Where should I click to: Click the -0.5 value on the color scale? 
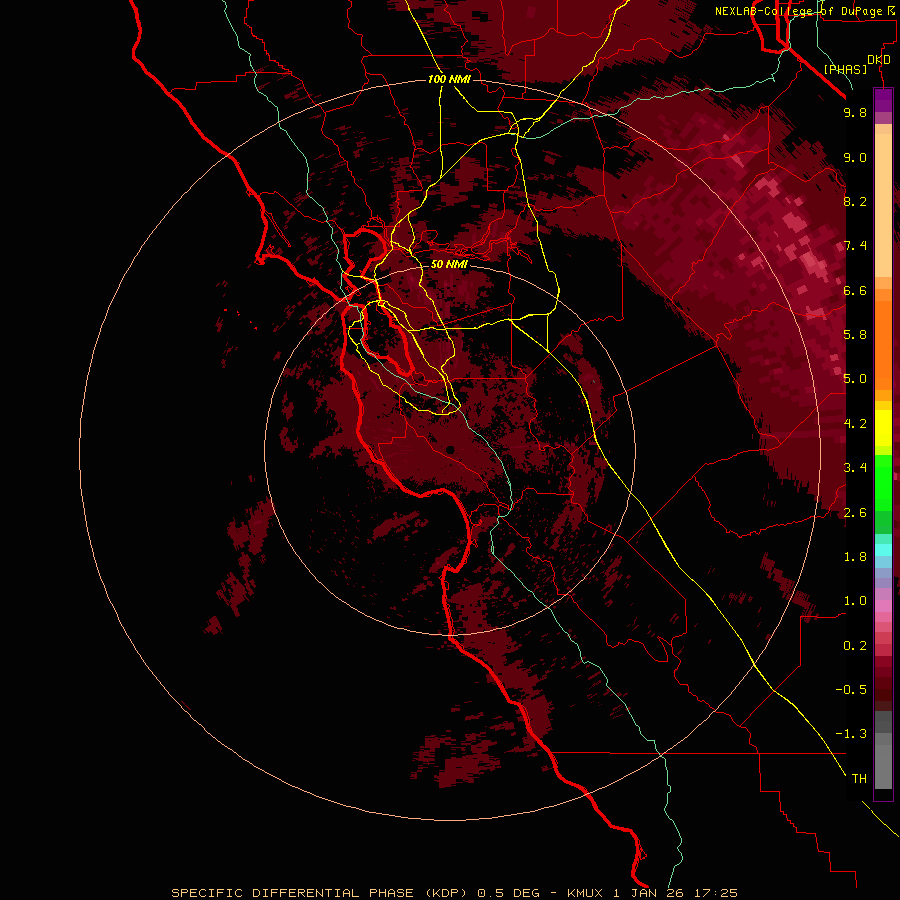click(x=851, y=690)
